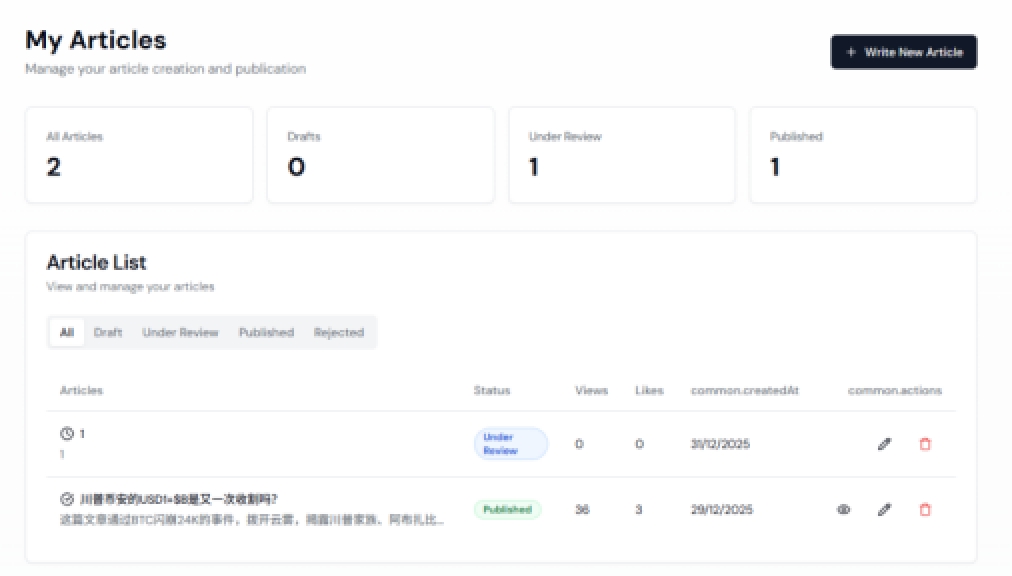Click the Views column header
The width and height of the screenshot is (1012, 576).
(591, 390)
